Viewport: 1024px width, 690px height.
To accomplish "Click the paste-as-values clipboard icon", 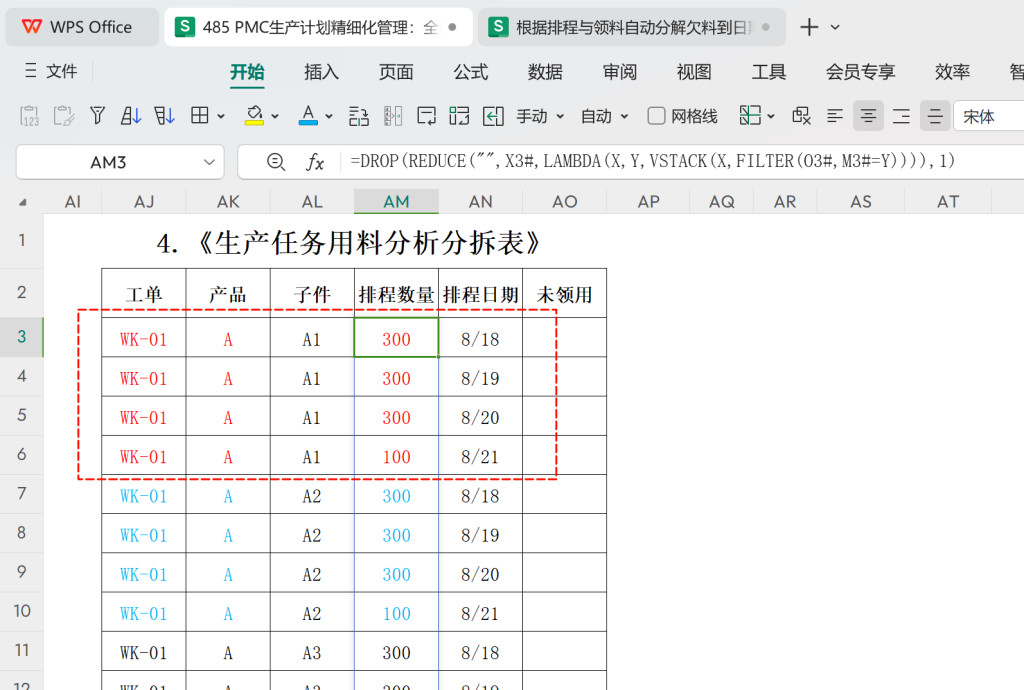I will [29, 116].
